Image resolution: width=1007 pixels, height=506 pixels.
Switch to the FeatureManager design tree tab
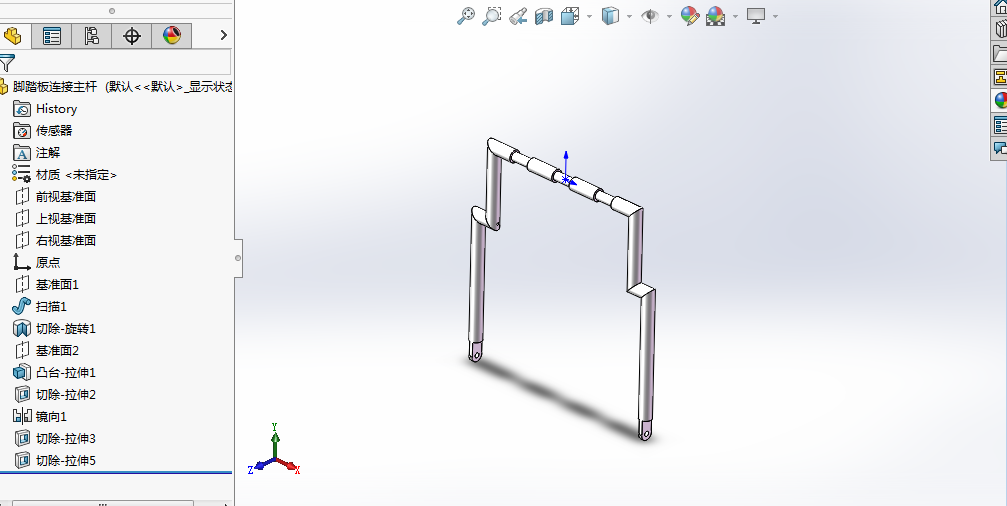tap(13, 35)
